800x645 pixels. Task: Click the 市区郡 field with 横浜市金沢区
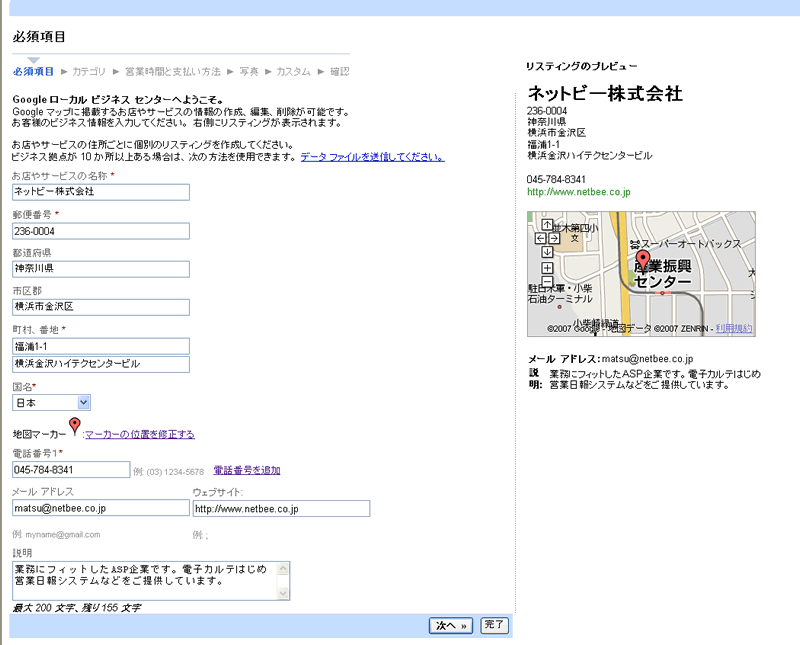(101, 307)
